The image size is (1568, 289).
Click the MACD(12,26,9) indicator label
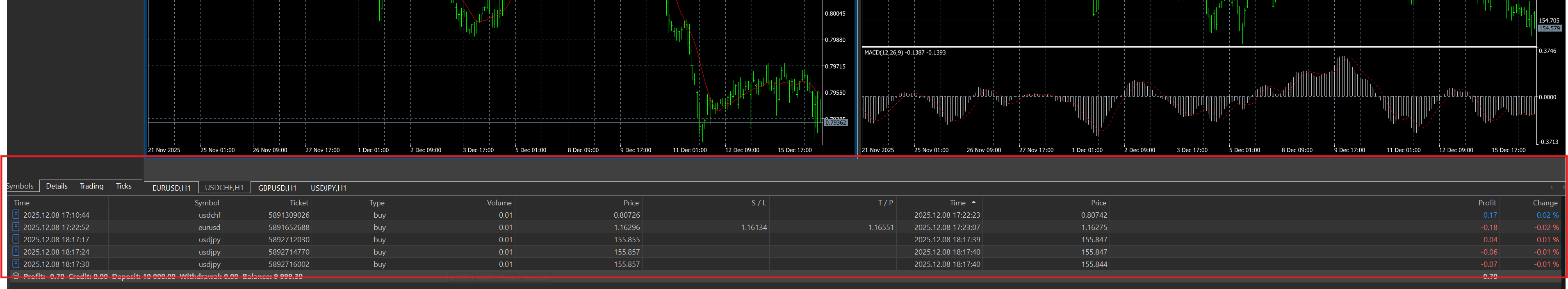905,53
